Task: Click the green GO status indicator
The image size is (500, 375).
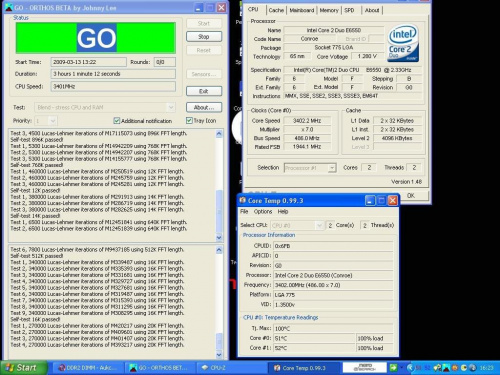Action: 96,38
